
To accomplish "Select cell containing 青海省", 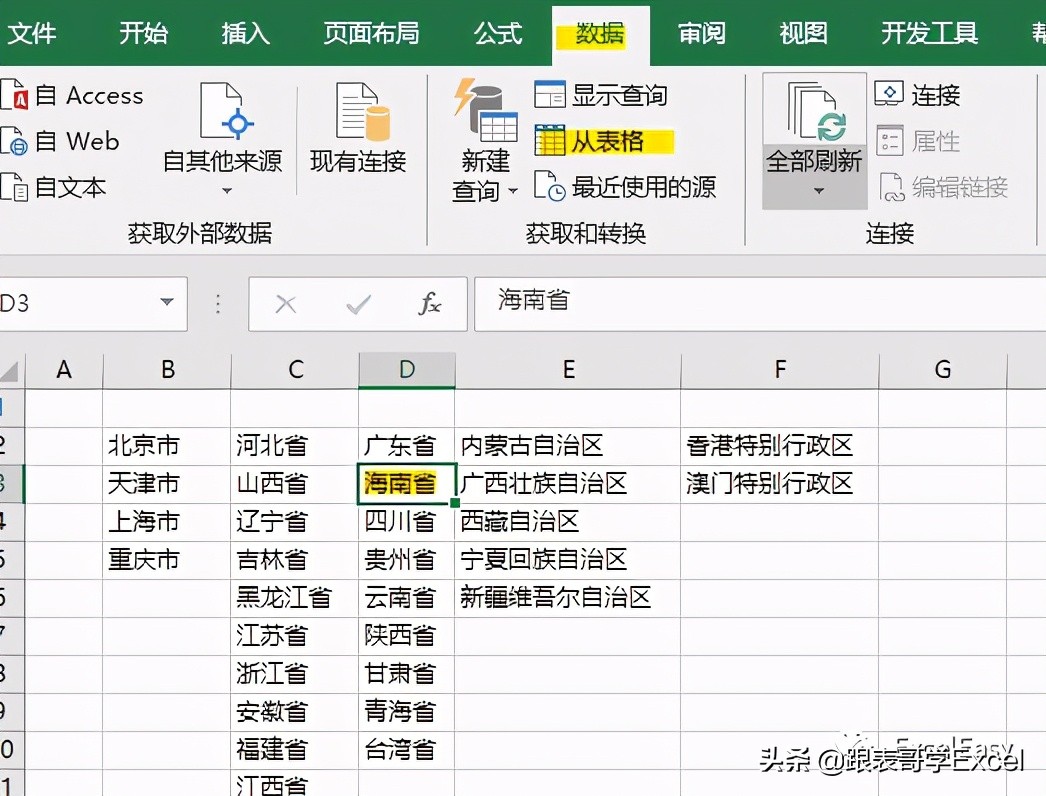I will (407, 712).
